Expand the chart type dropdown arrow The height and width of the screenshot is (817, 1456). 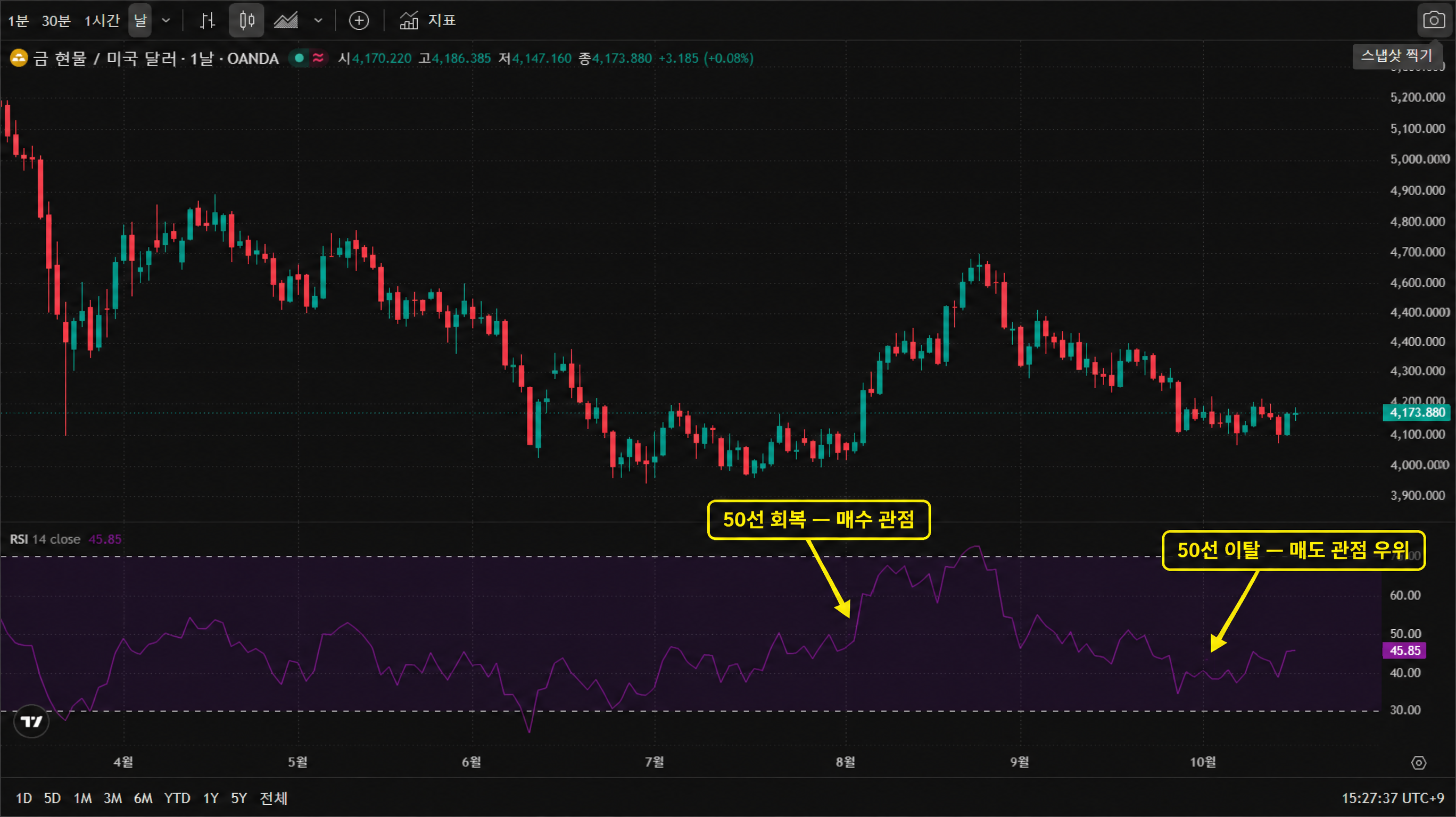(x=318, y=21)
